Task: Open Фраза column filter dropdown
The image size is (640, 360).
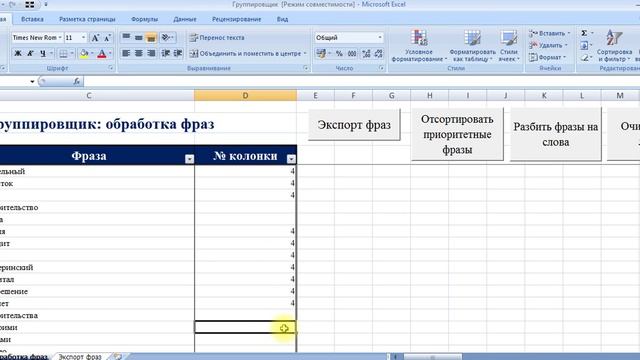Action: (189, 159)
